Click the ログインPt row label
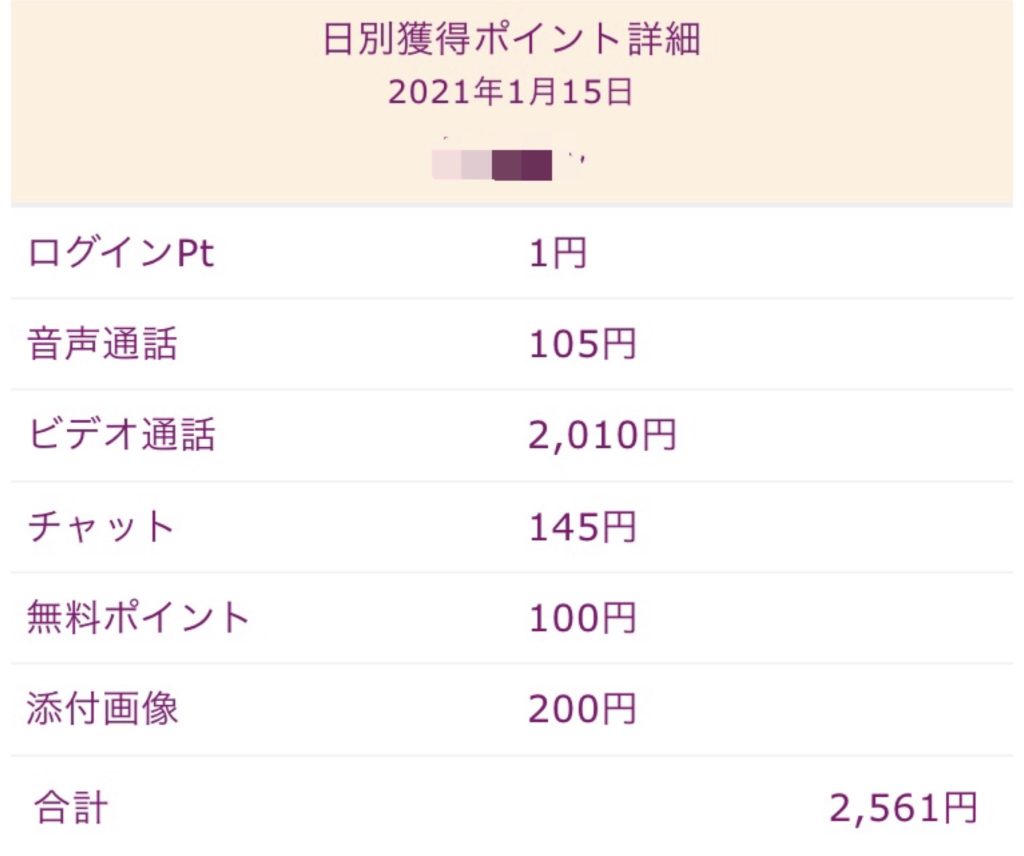 [x=121, y=254]
